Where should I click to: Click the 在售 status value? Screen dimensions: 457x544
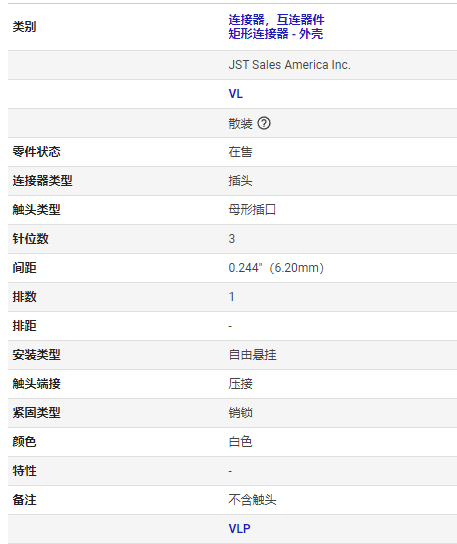pyautogui.click(x=240, y=152)
